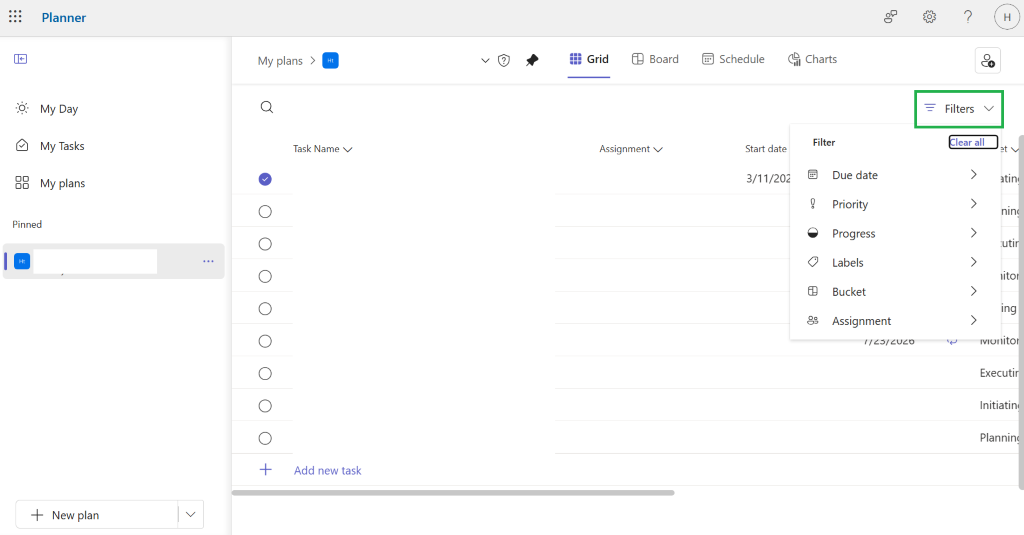Screen dimensions: 1024x535
Task: Click the shield info icon in header
Action: [x=504, y=61]
